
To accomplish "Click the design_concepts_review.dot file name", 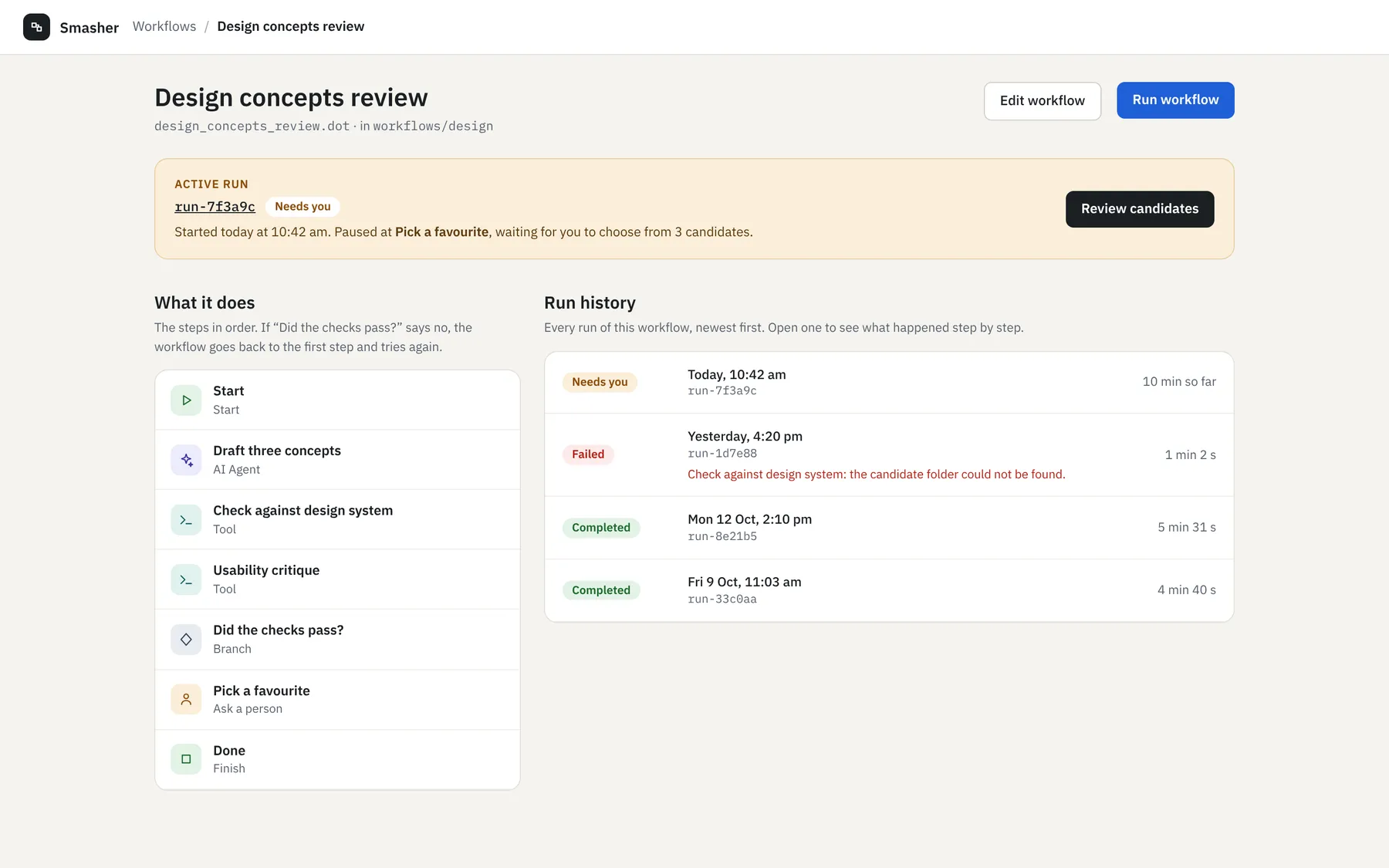I will tap(252, 126).
